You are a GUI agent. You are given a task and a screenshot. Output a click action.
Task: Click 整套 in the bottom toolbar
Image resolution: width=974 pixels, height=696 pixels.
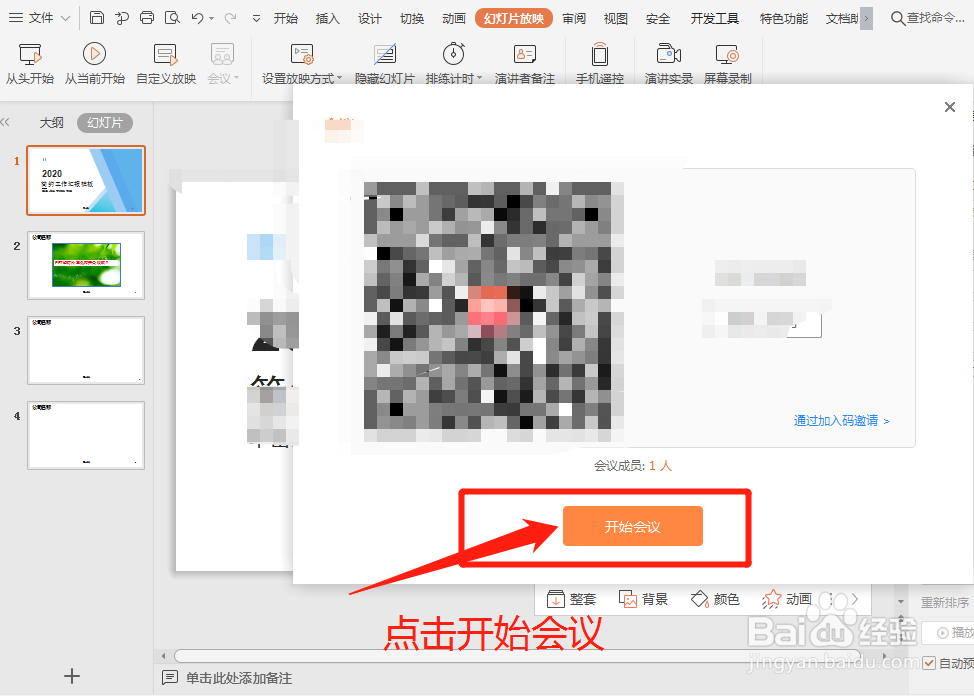(x=571, y=599)
